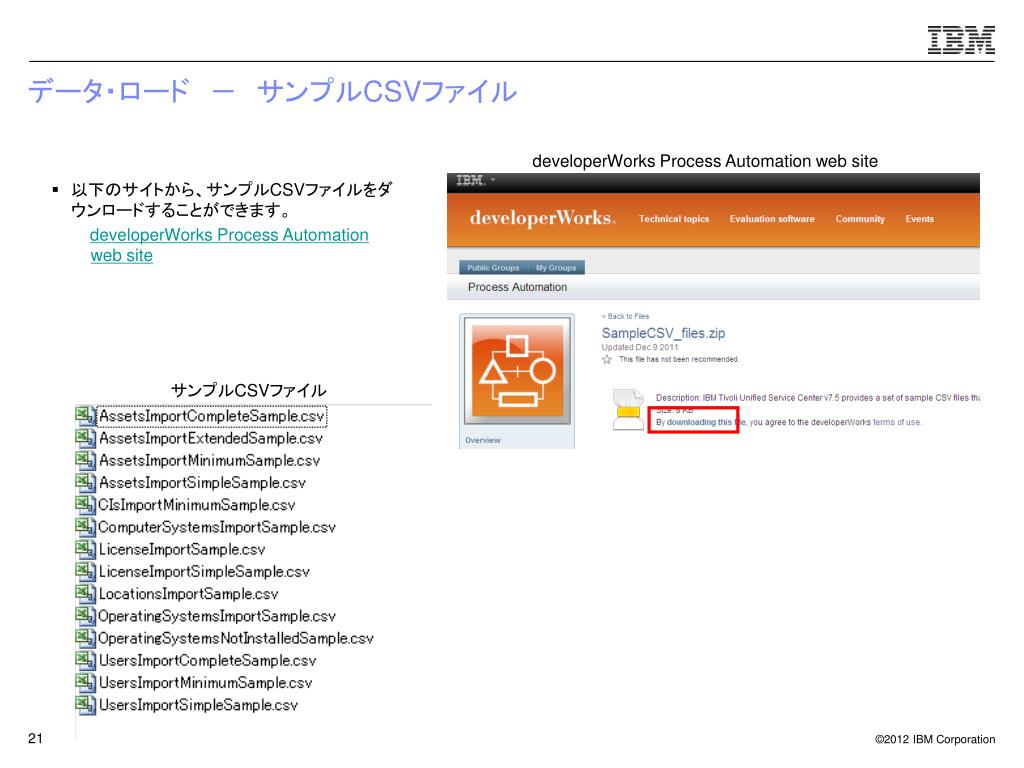Click the zip file download icon
The image size is (1024, 768).
628,409
